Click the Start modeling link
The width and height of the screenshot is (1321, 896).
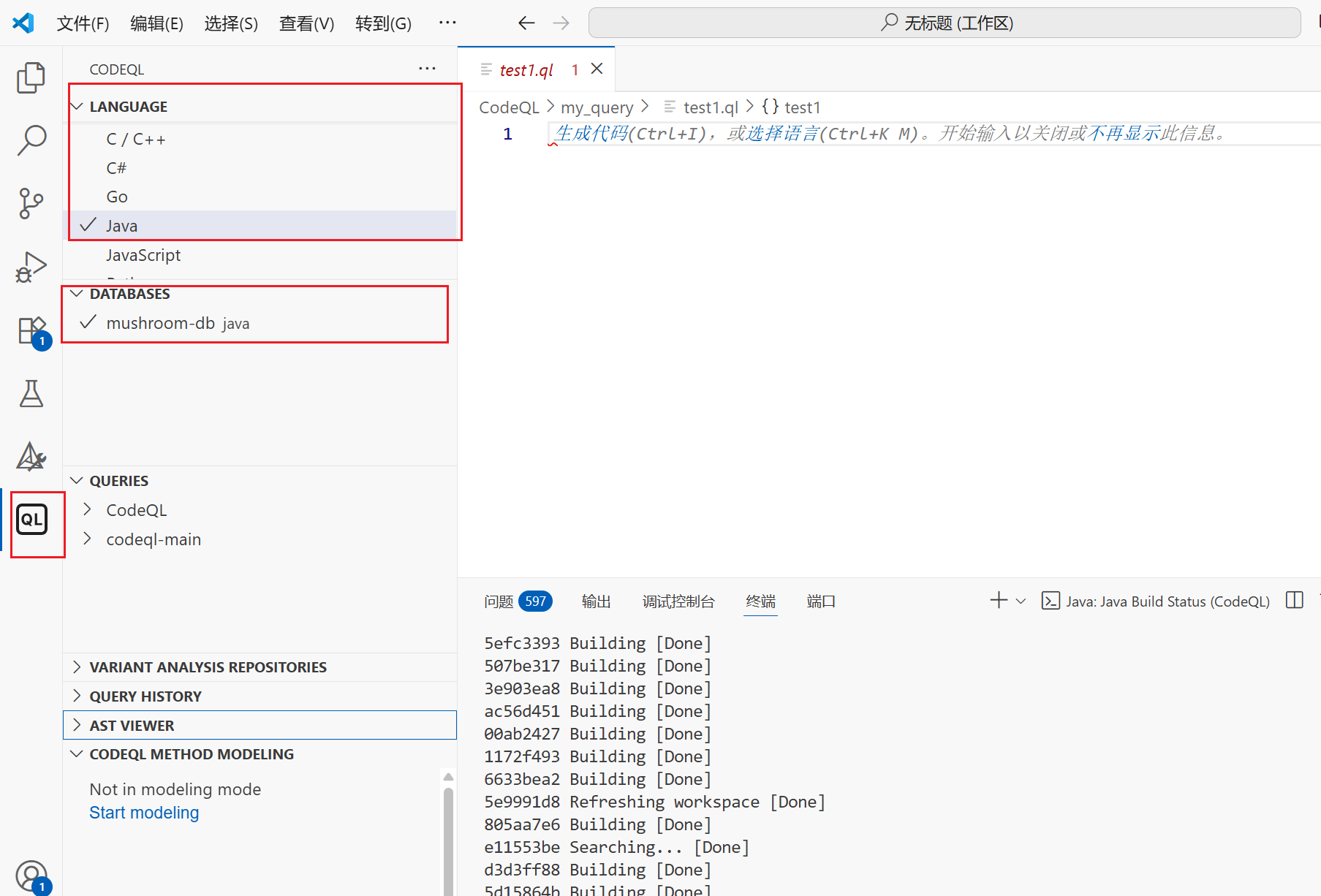144,813
